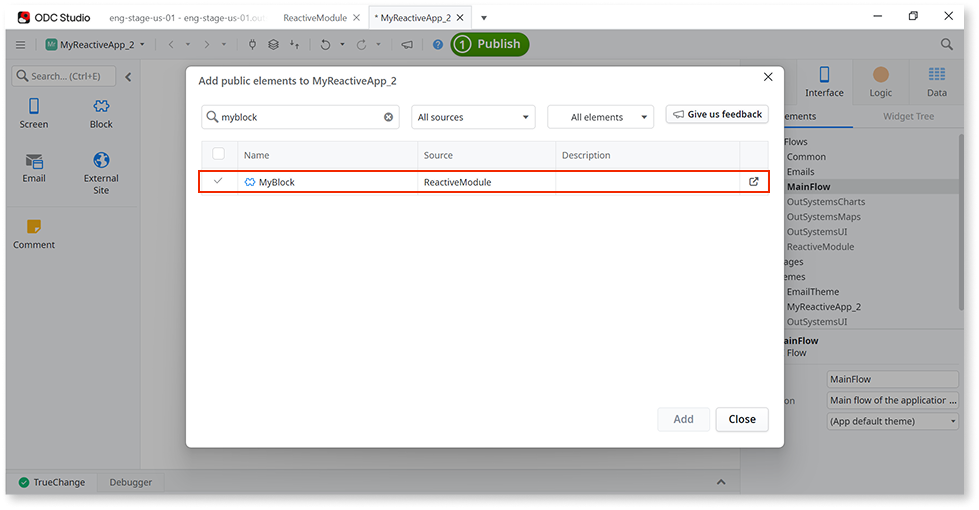Click the Search (Ctrl+E) field in toolbox
This screenshot has height=510, width=979.
point(64,76)
